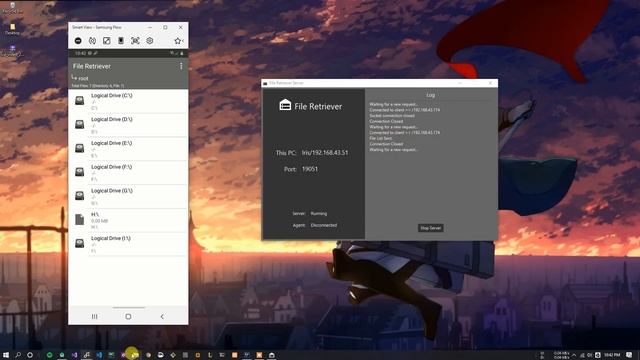Viewport: 640px width, 360px height.
Task: Click the port value 19051
Action: pyautogui.click(x=310, y=169)
